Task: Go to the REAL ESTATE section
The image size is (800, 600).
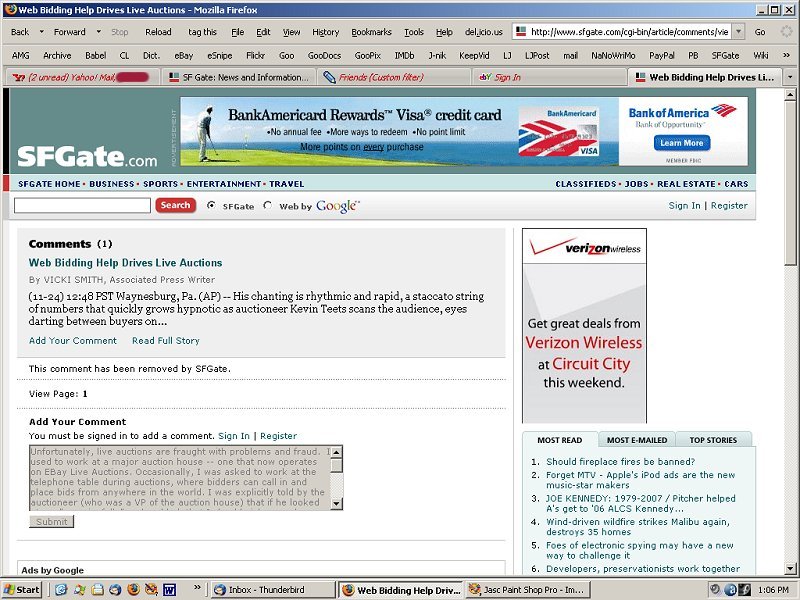Action: pos(686,184)
